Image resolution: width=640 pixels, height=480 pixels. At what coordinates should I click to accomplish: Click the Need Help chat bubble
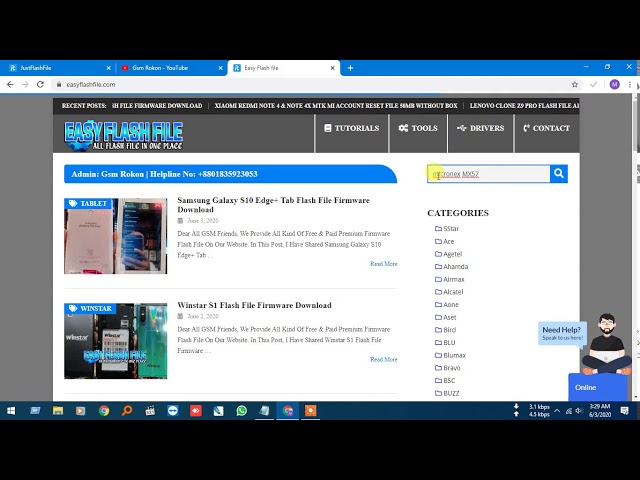(562, 333)
